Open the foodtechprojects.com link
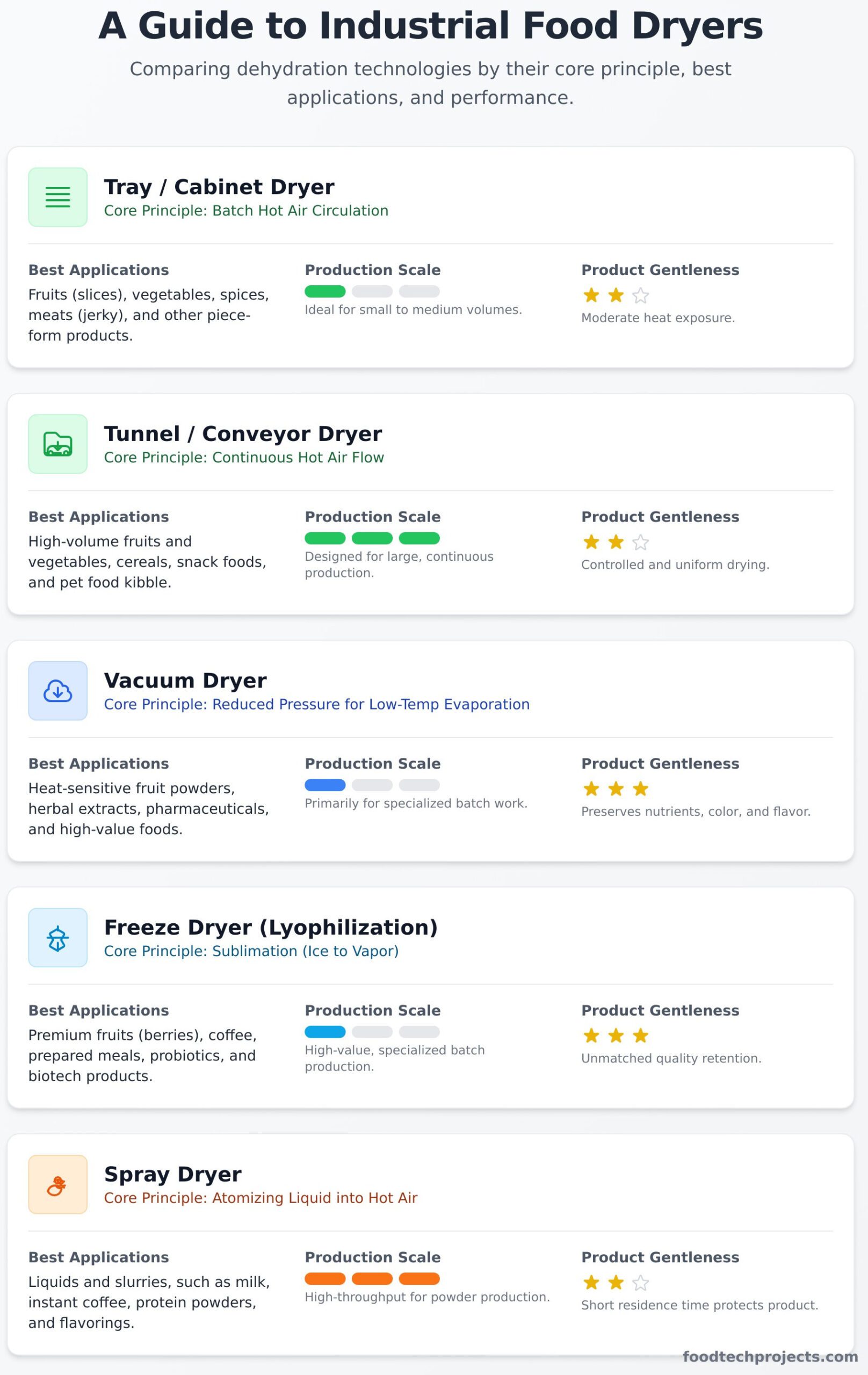The width and height of the screenshot is (868, 1375). 770,1356
